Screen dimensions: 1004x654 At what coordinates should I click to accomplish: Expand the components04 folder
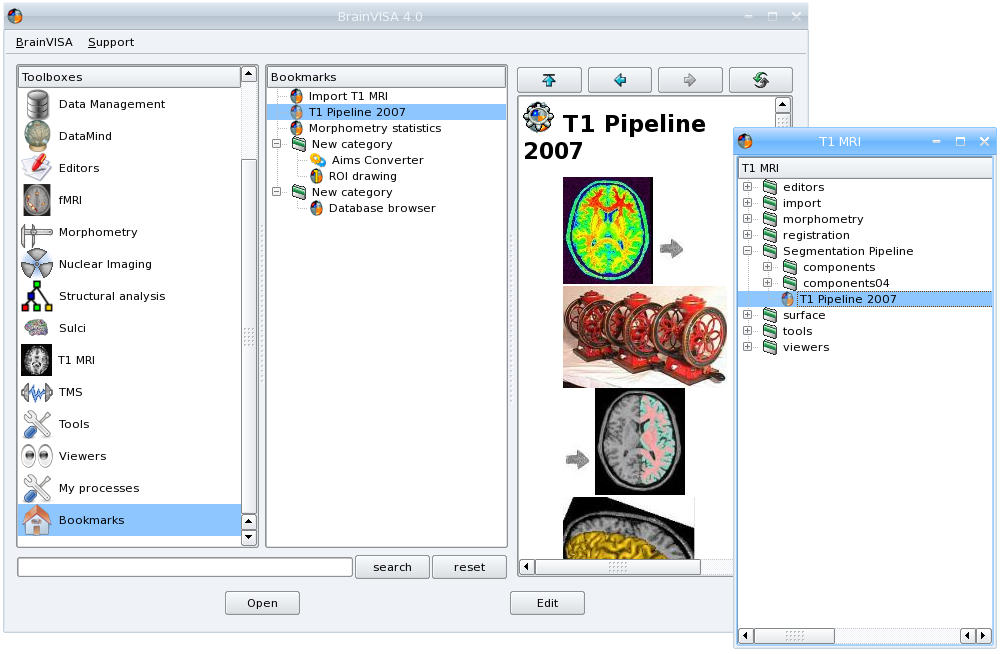(x=767, y=283)
